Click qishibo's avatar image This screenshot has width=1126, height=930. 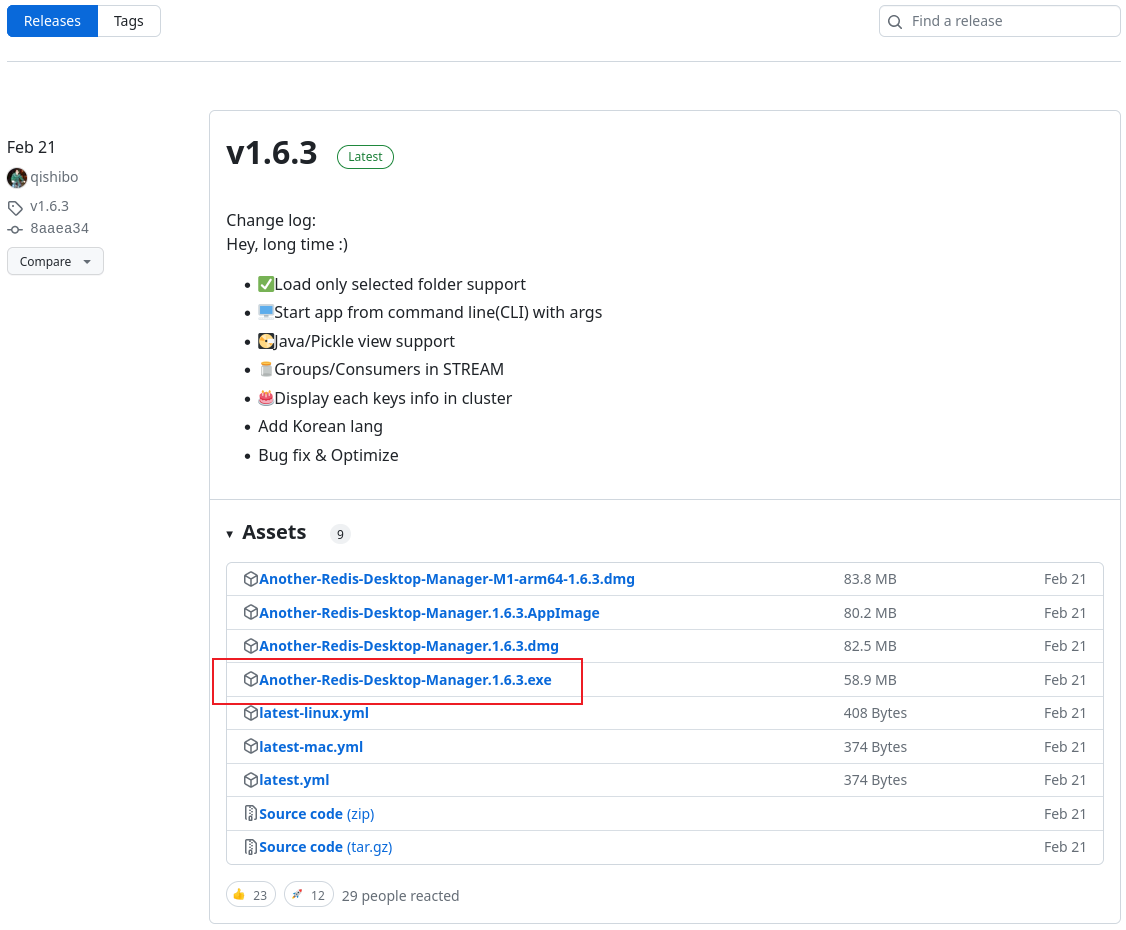(17, 178)
